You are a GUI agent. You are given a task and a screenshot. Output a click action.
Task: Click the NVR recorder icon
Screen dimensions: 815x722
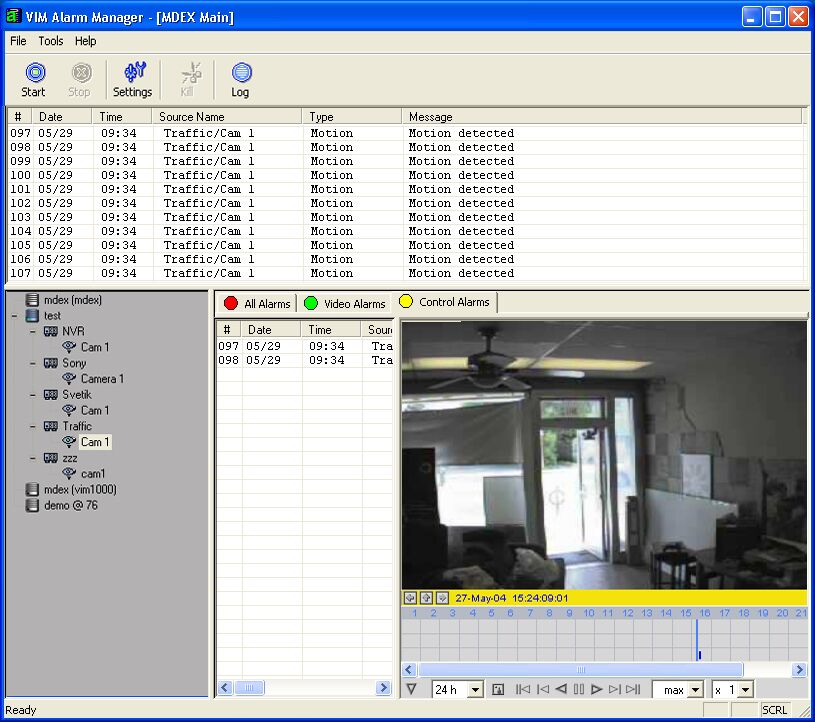(50, 331)
